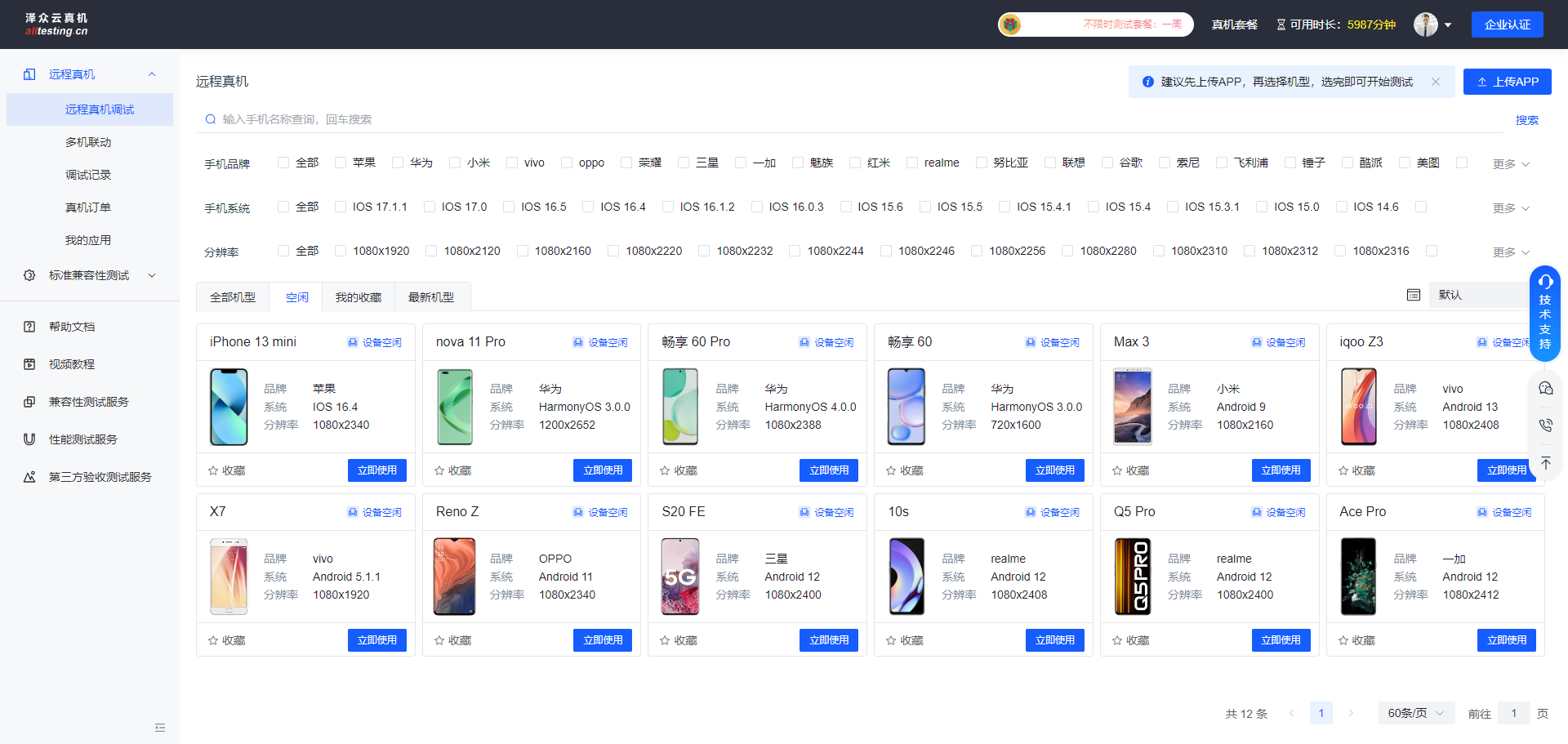Select the 我的收藏 tab

359,297
